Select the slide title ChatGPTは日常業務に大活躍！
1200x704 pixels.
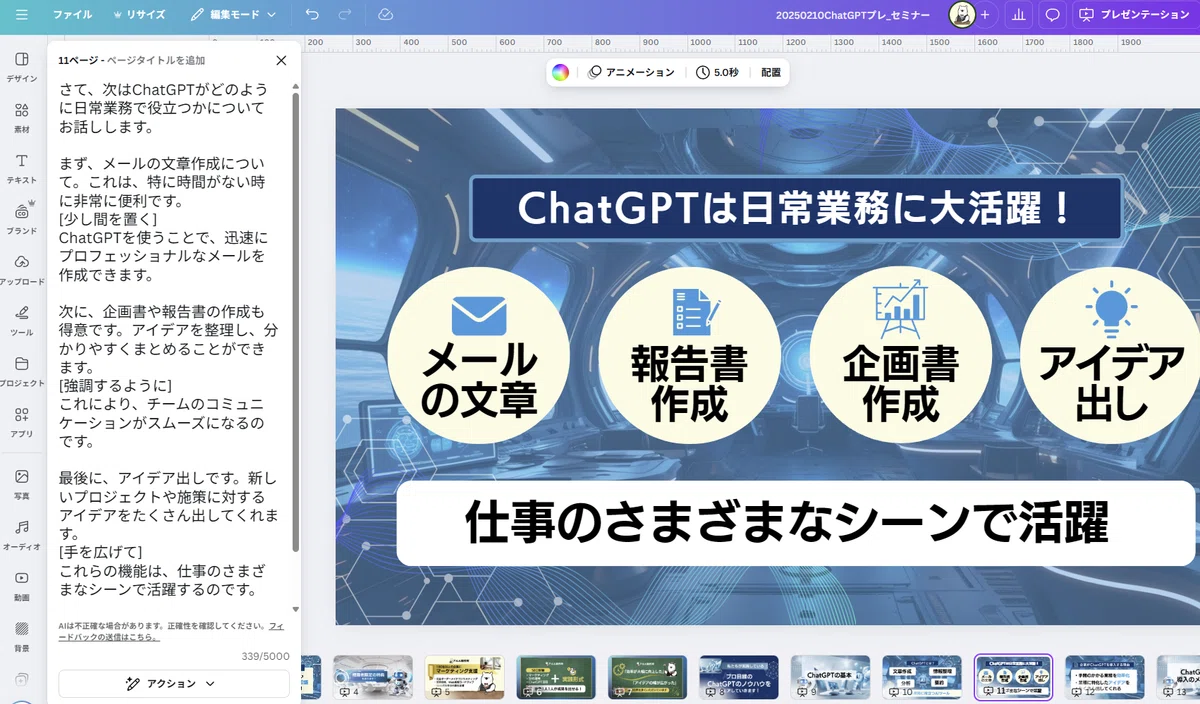tap(795, 208)
